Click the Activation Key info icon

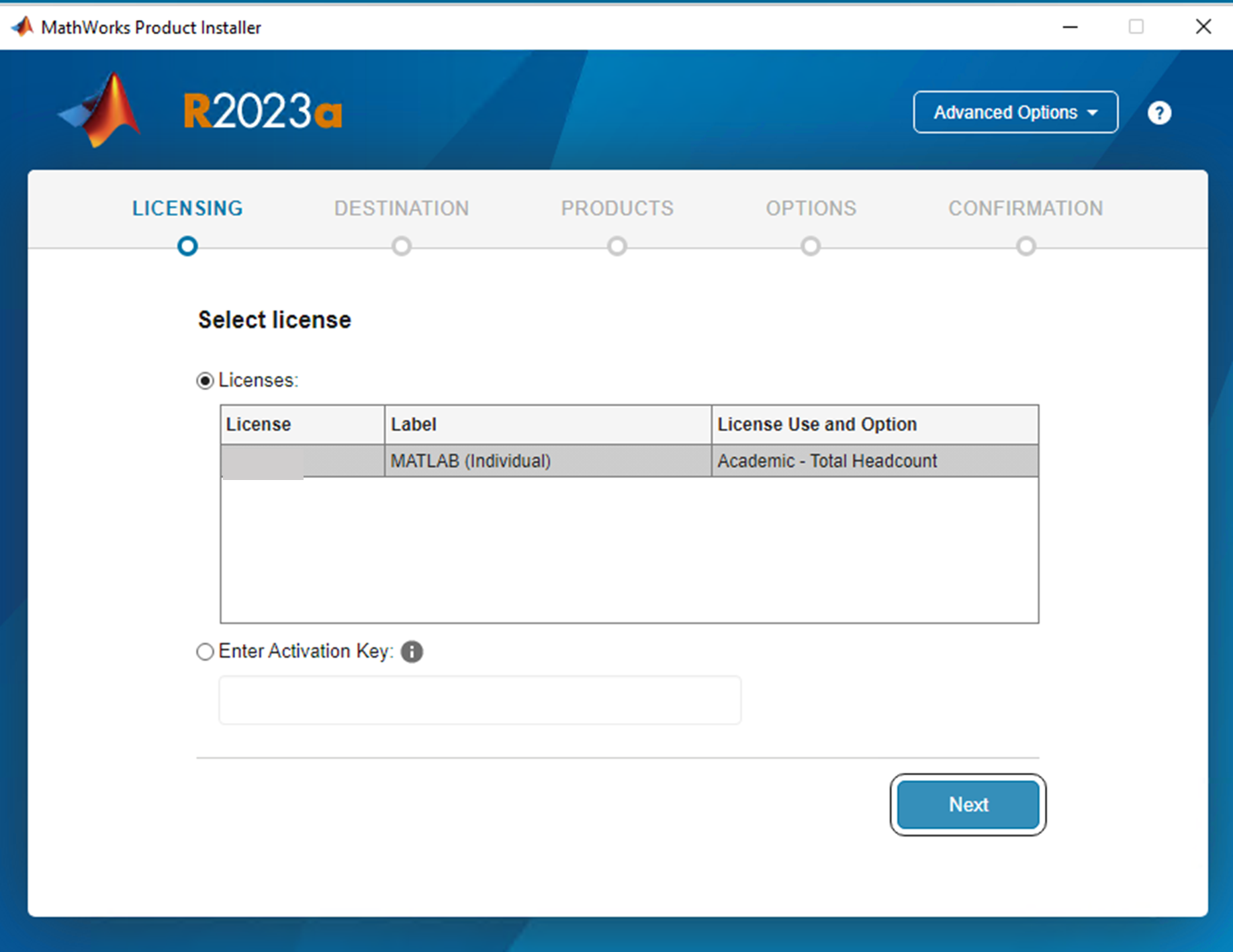412,651
